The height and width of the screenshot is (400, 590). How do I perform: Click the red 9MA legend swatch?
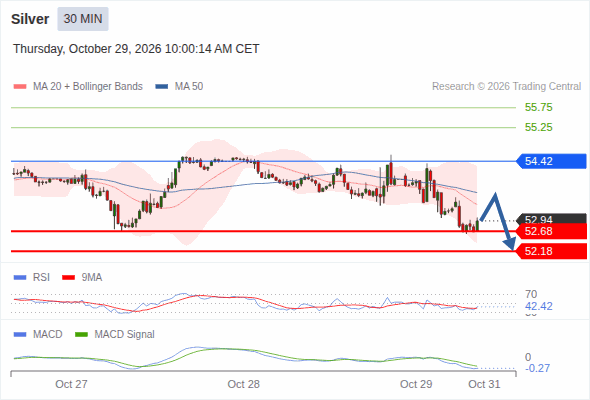[68, 278]
